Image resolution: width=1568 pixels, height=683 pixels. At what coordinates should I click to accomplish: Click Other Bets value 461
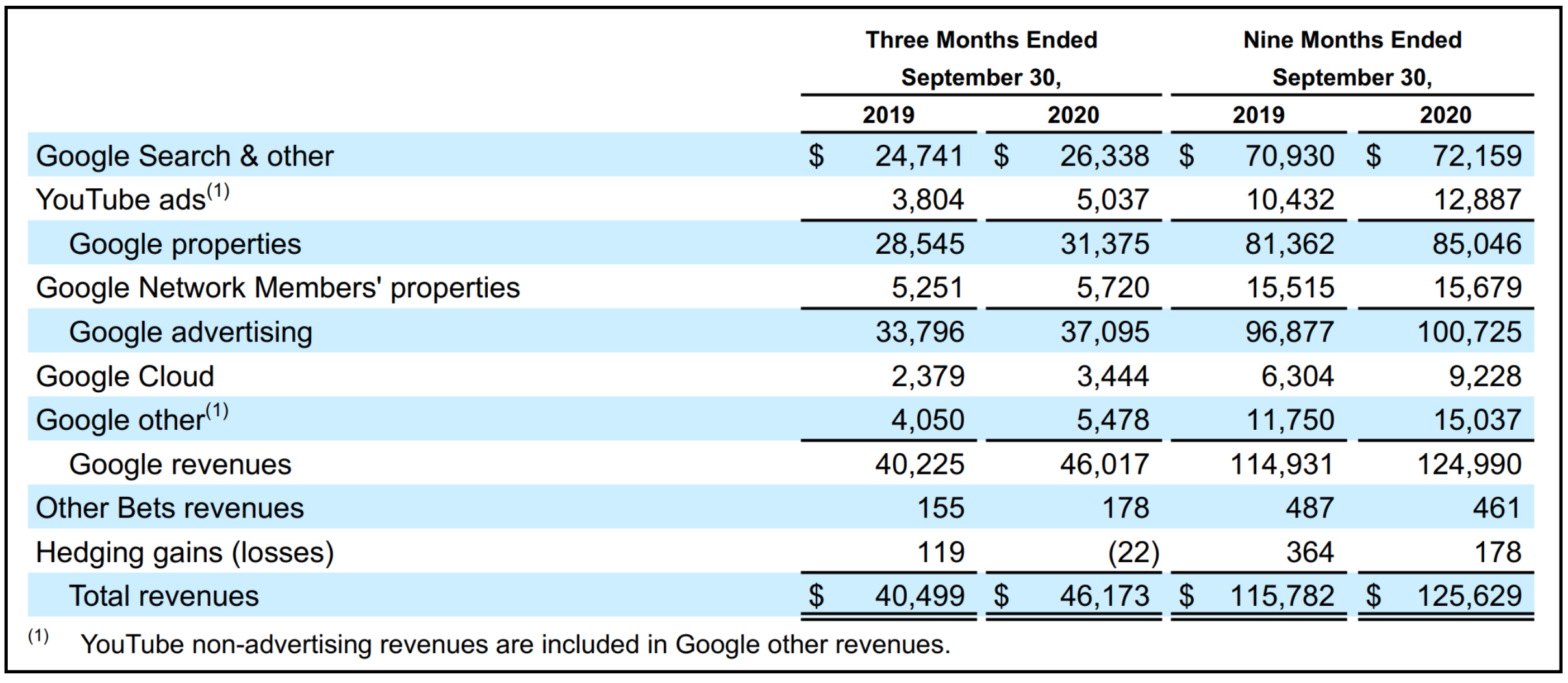[1497, 508]
